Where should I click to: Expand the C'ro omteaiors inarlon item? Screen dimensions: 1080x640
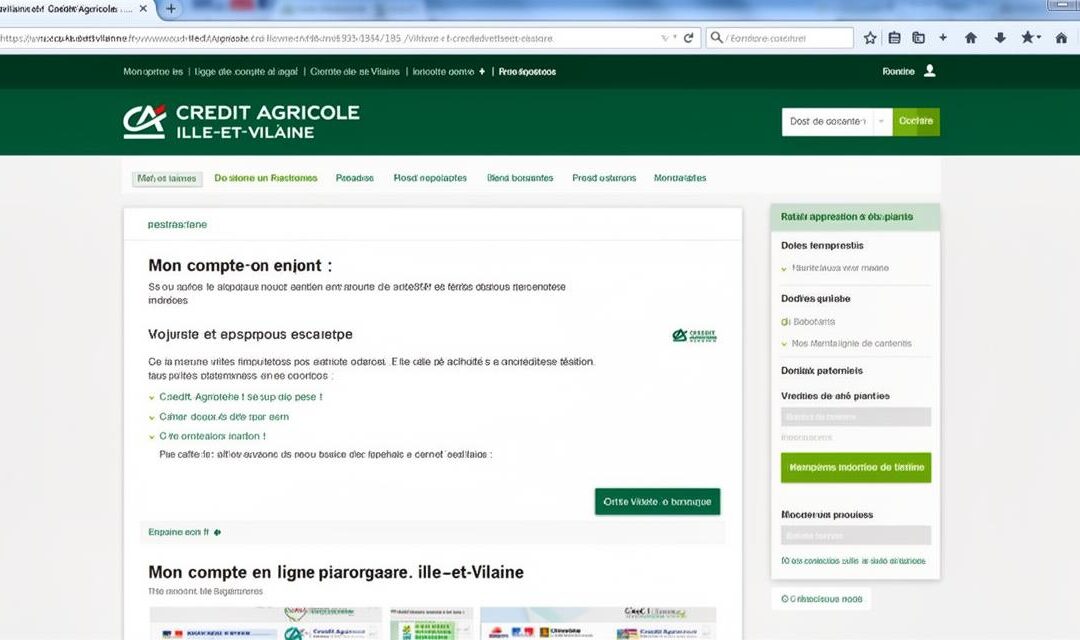pos(207,437)
